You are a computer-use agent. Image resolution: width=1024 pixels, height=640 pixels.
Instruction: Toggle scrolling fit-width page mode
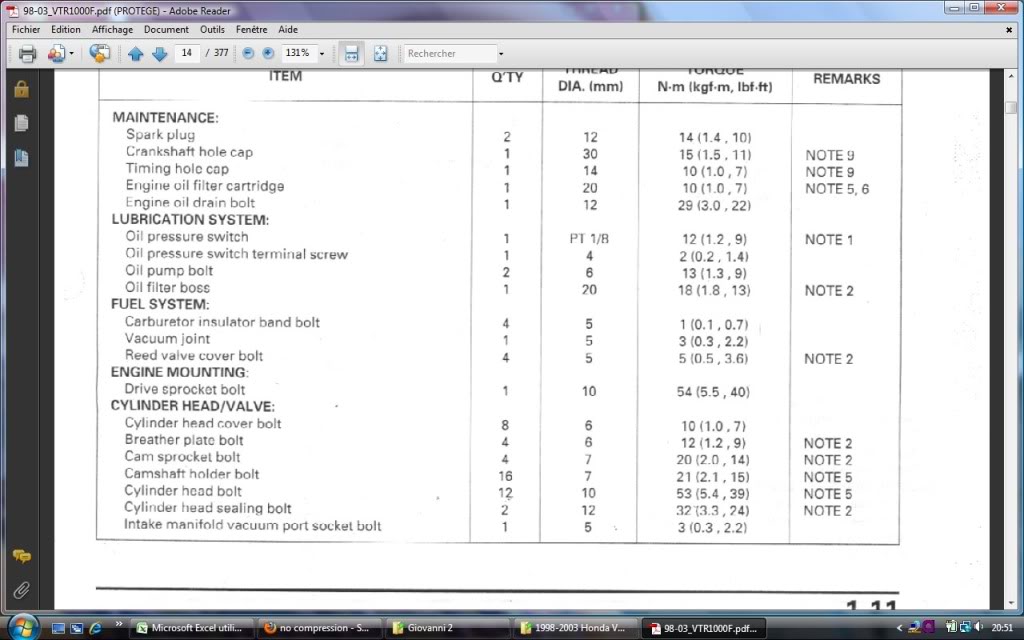pos(351,54)
